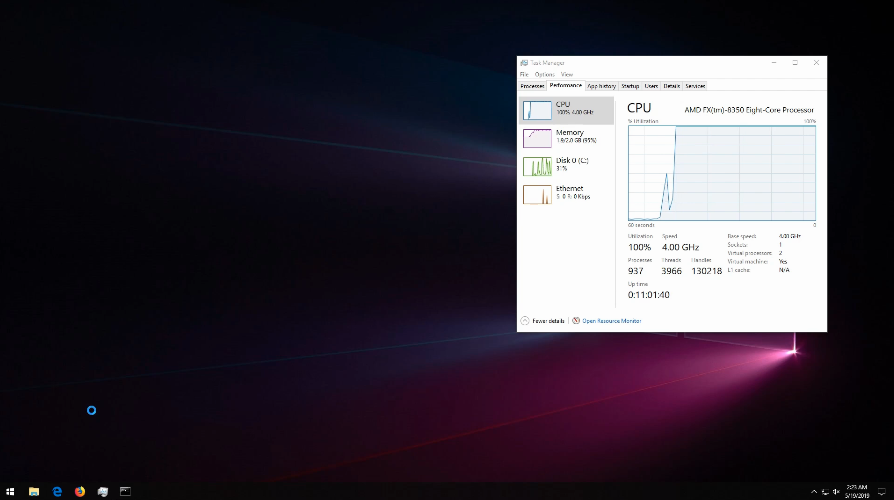
Task: Open the File menu in Task Manager
Action: (524, 75)
